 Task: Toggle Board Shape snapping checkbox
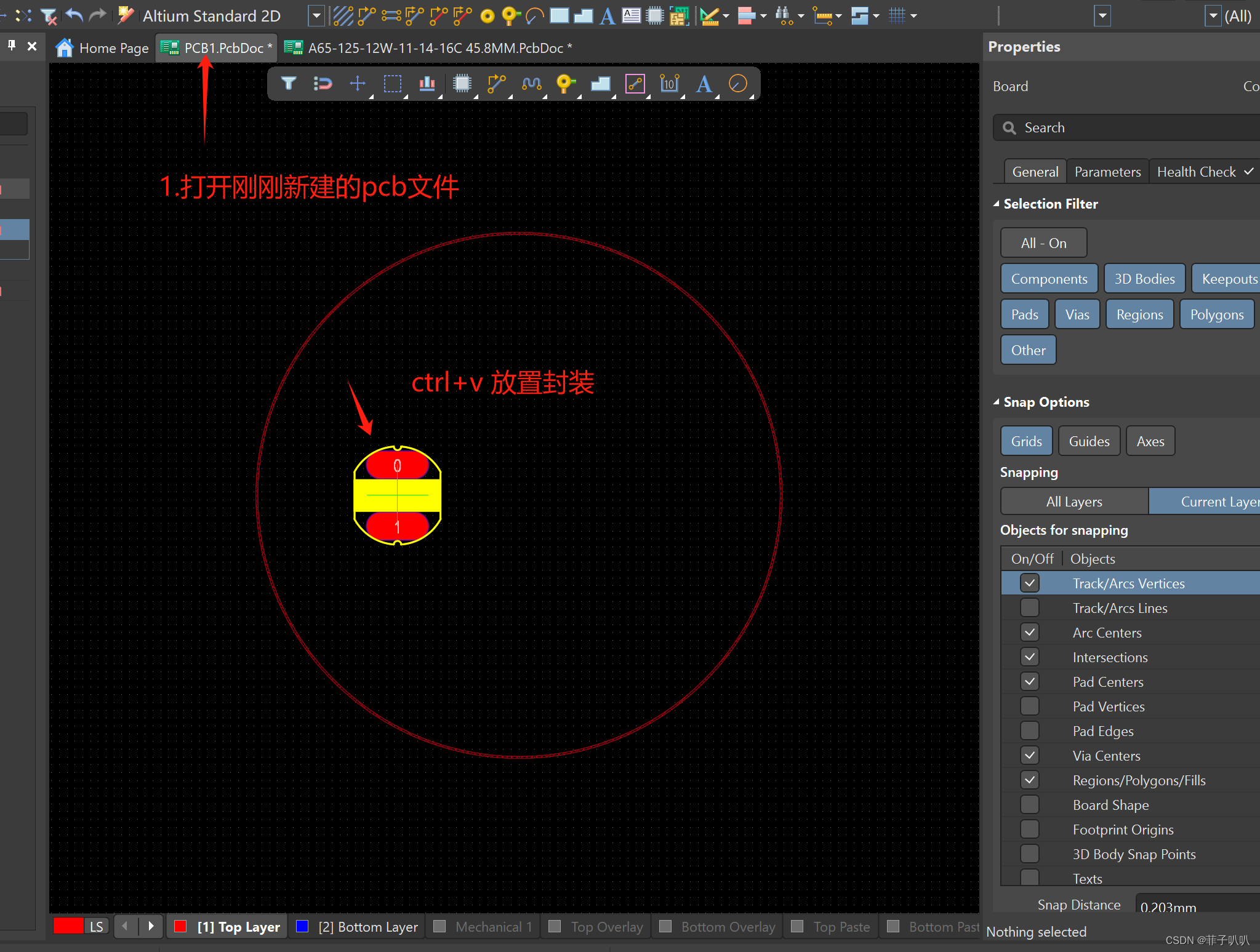pyautogui.click(x=1030, y=804)
